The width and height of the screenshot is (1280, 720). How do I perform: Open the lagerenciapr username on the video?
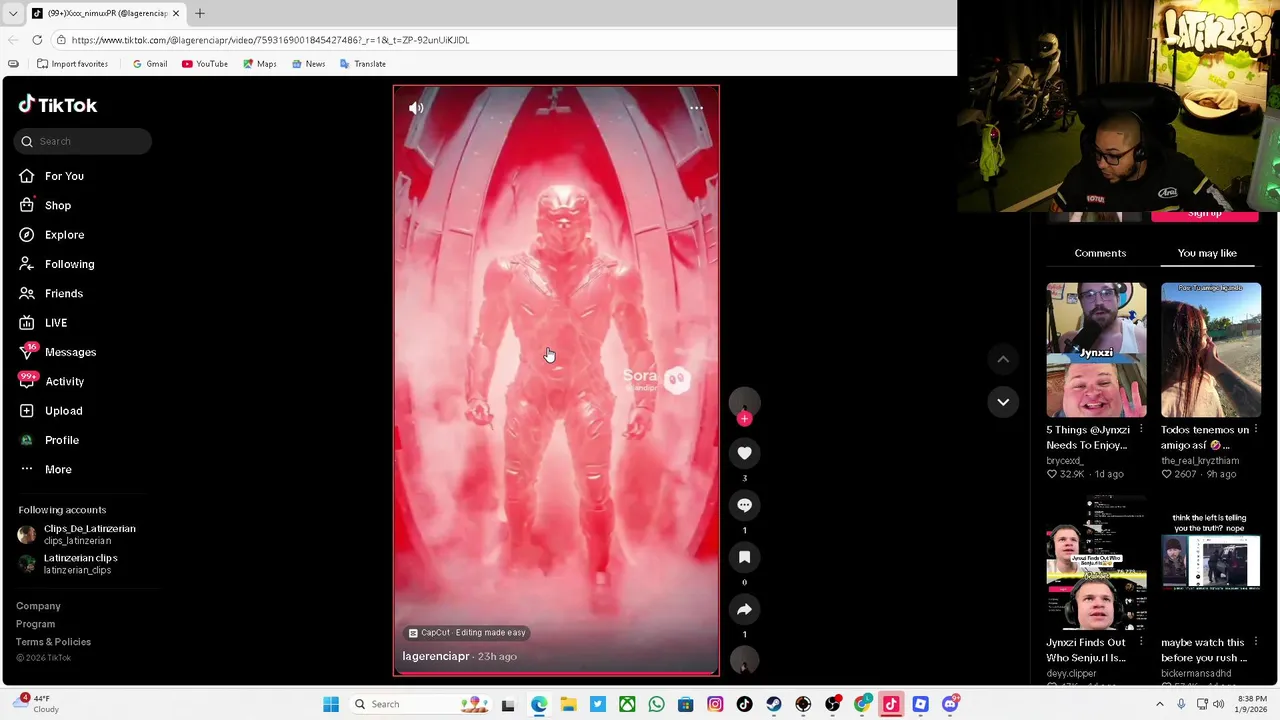click(x=436, y=656)
